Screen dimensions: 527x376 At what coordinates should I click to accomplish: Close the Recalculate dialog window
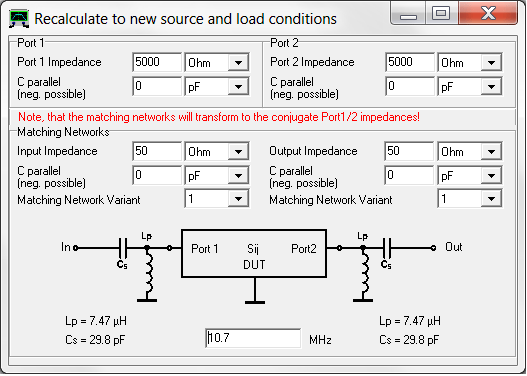[x=488, y=13]
